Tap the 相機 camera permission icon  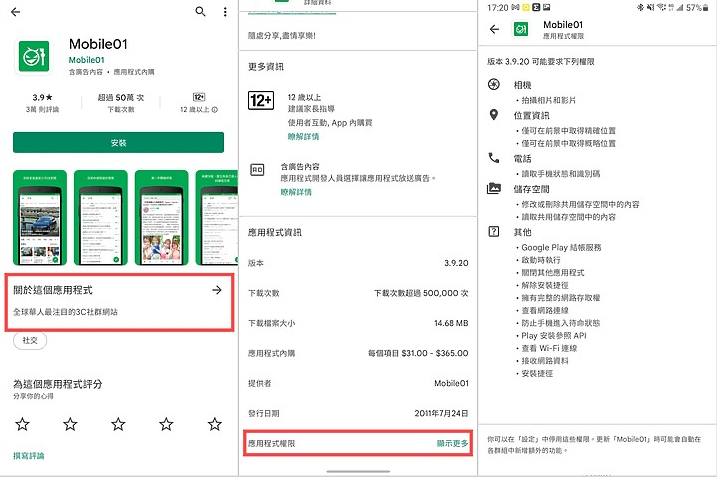tap(493, 84)
